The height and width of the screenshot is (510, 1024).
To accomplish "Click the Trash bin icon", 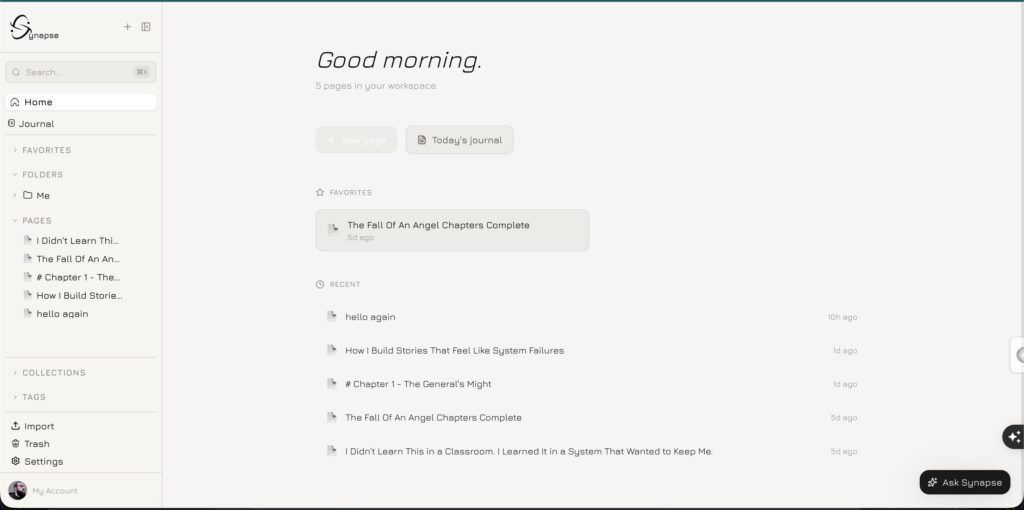I will tap(16, 444).
